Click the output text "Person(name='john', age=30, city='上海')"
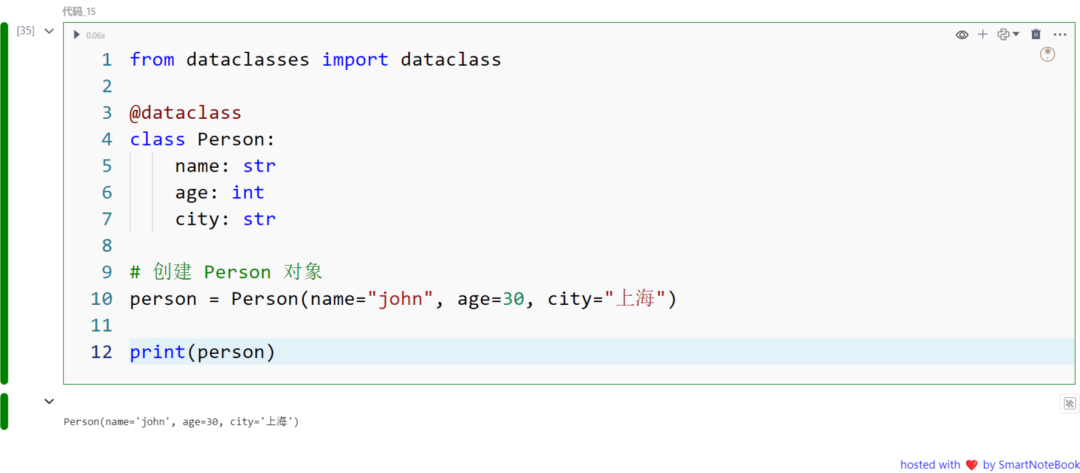 (181, 422)
